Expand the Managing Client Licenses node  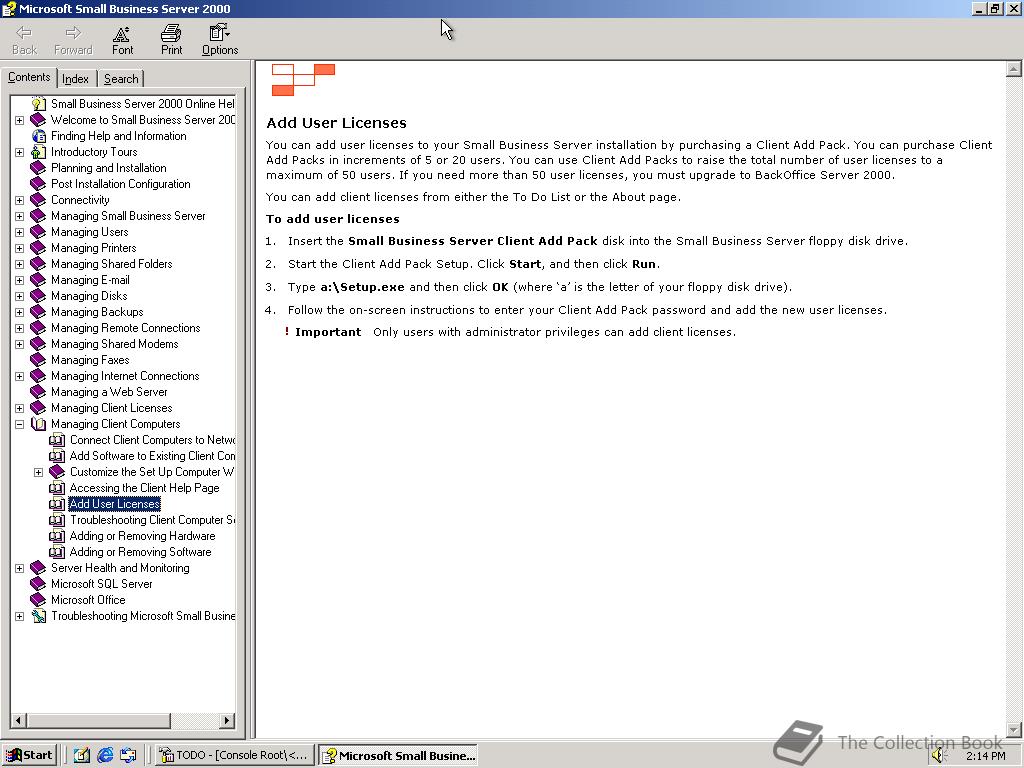click(20, 408)
